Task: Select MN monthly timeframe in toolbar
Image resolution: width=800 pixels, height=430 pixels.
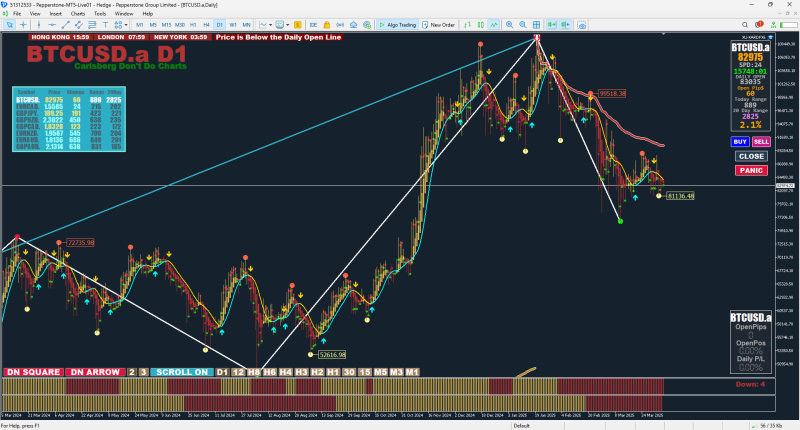Action: pyautogui.click(x=246, y=24)
